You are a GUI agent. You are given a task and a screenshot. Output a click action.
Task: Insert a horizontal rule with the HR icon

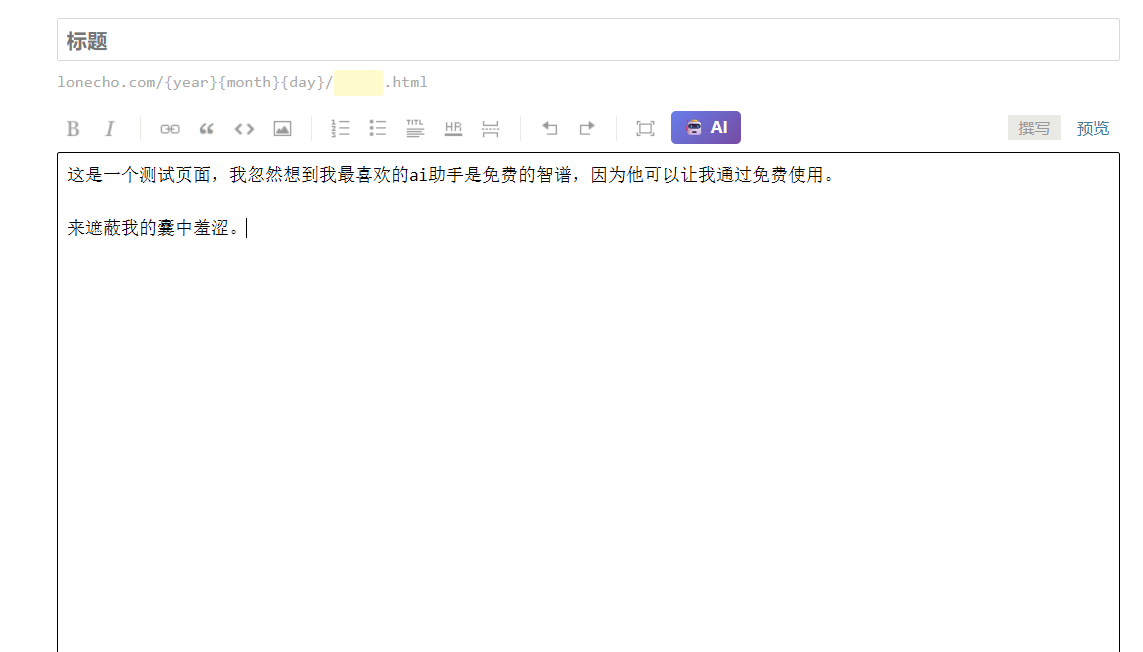pos(453,128)
